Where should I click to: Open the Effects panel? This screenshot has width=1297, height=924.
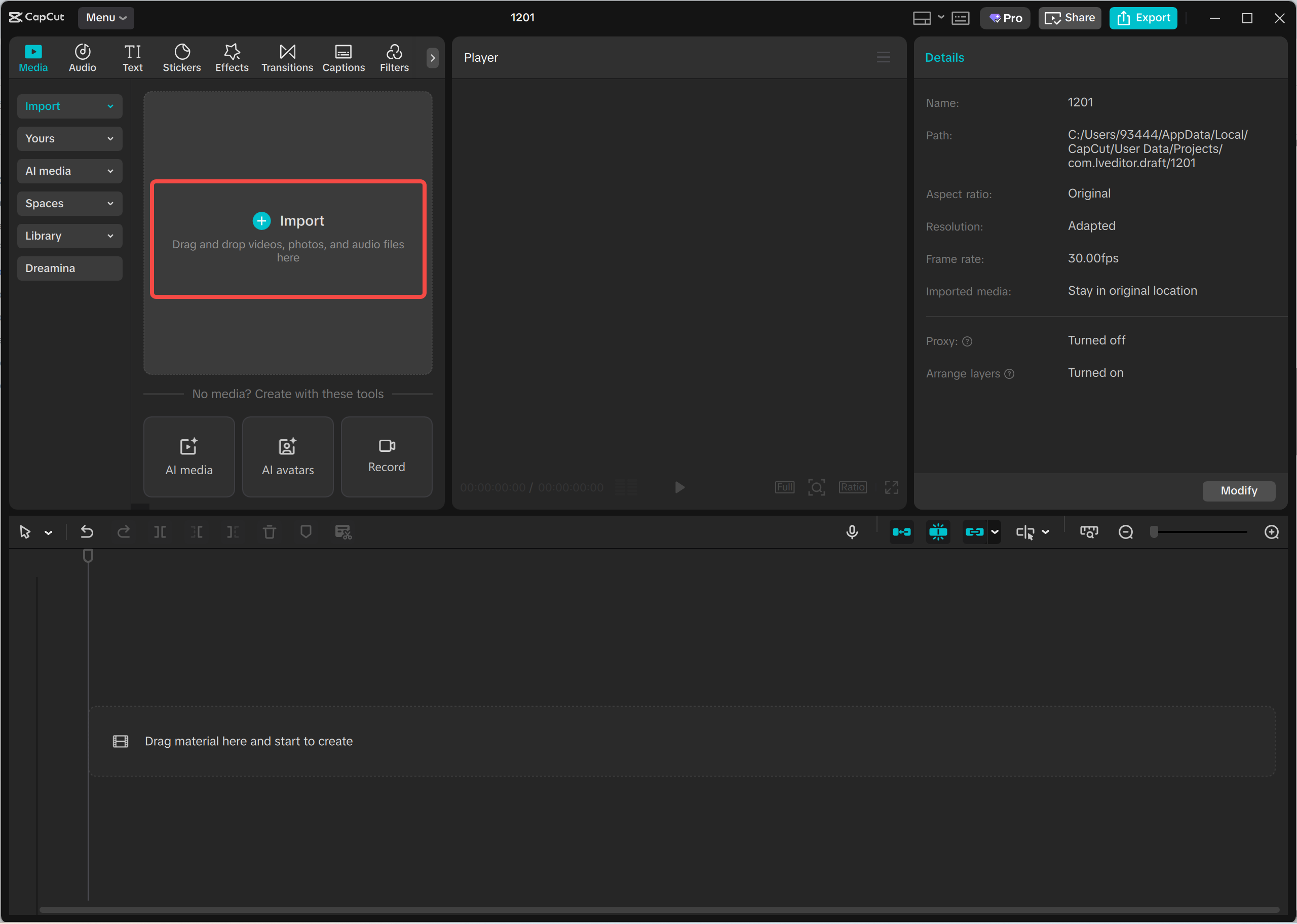pyautogui.click(x=231, y=57)
